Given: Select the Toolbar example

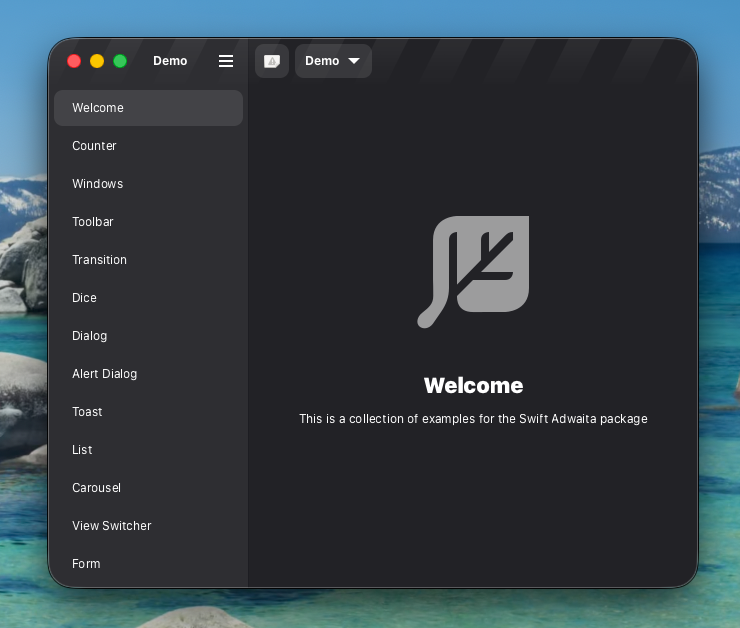Looking at the screenshot, I should [x=148, y=222].
